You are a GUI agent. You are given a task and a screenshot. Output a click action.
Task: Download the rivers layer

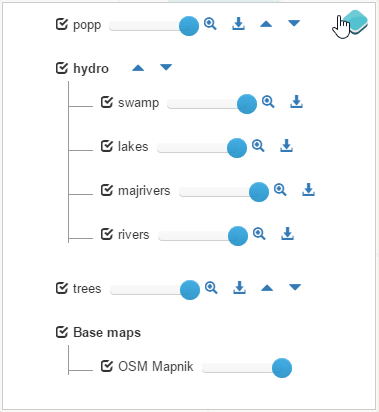click(287, 234)
